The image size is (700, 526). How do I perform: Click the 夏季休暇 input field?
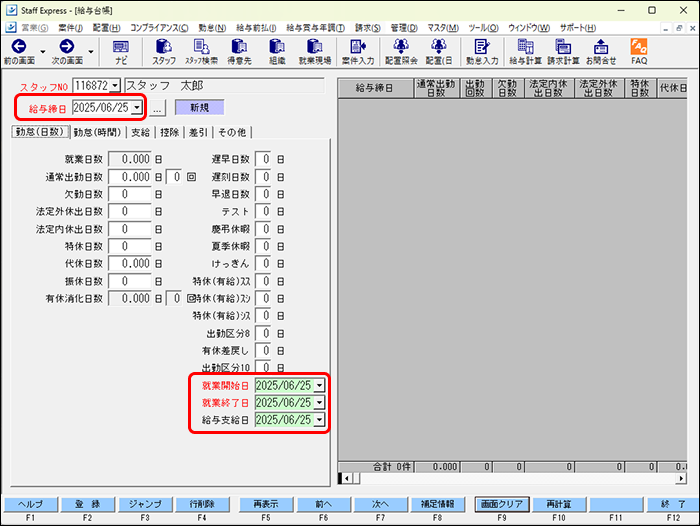click(263, 246)
